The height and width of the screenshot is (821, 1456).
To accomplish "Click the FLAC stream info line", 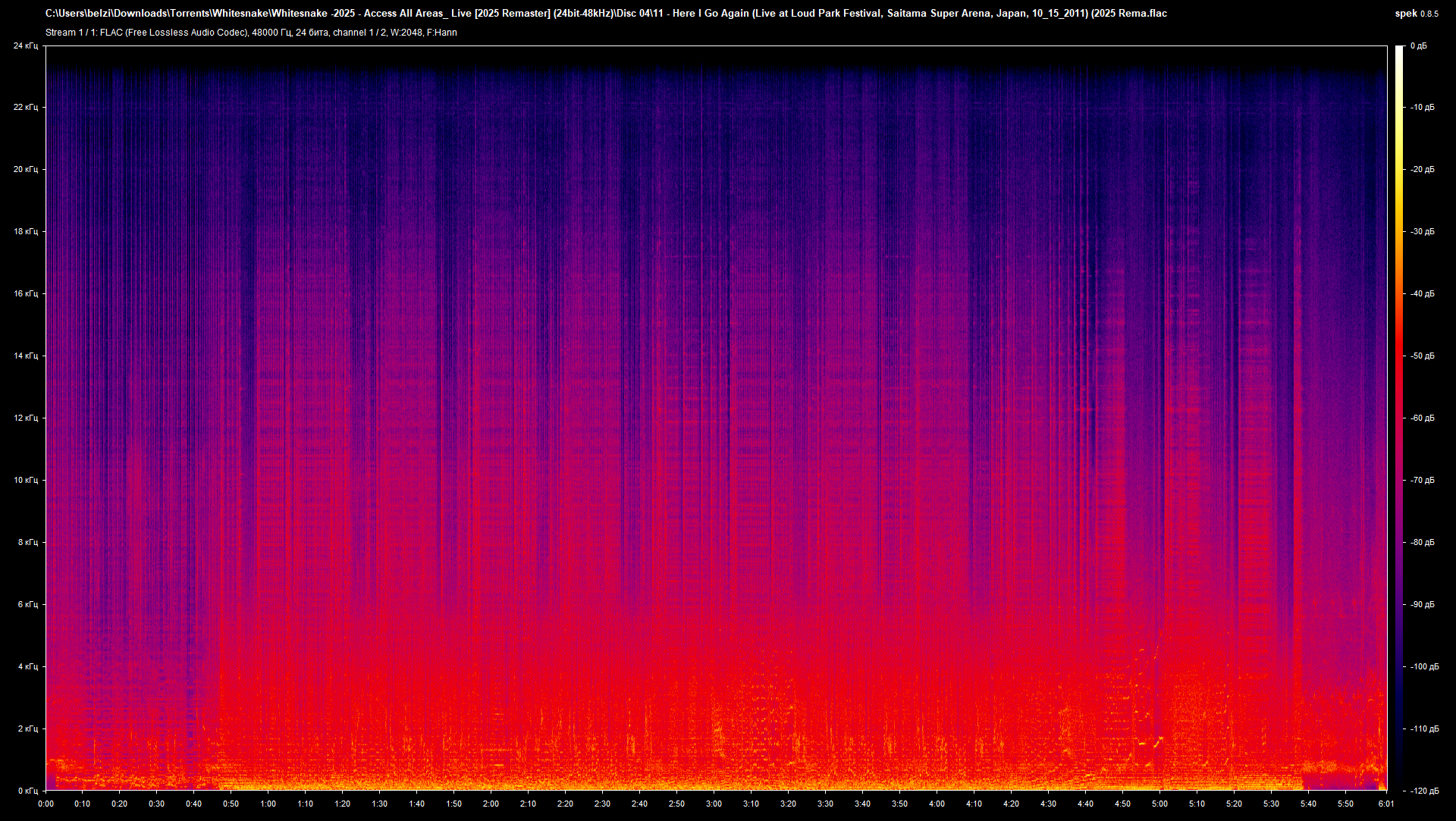I will 251,33.
